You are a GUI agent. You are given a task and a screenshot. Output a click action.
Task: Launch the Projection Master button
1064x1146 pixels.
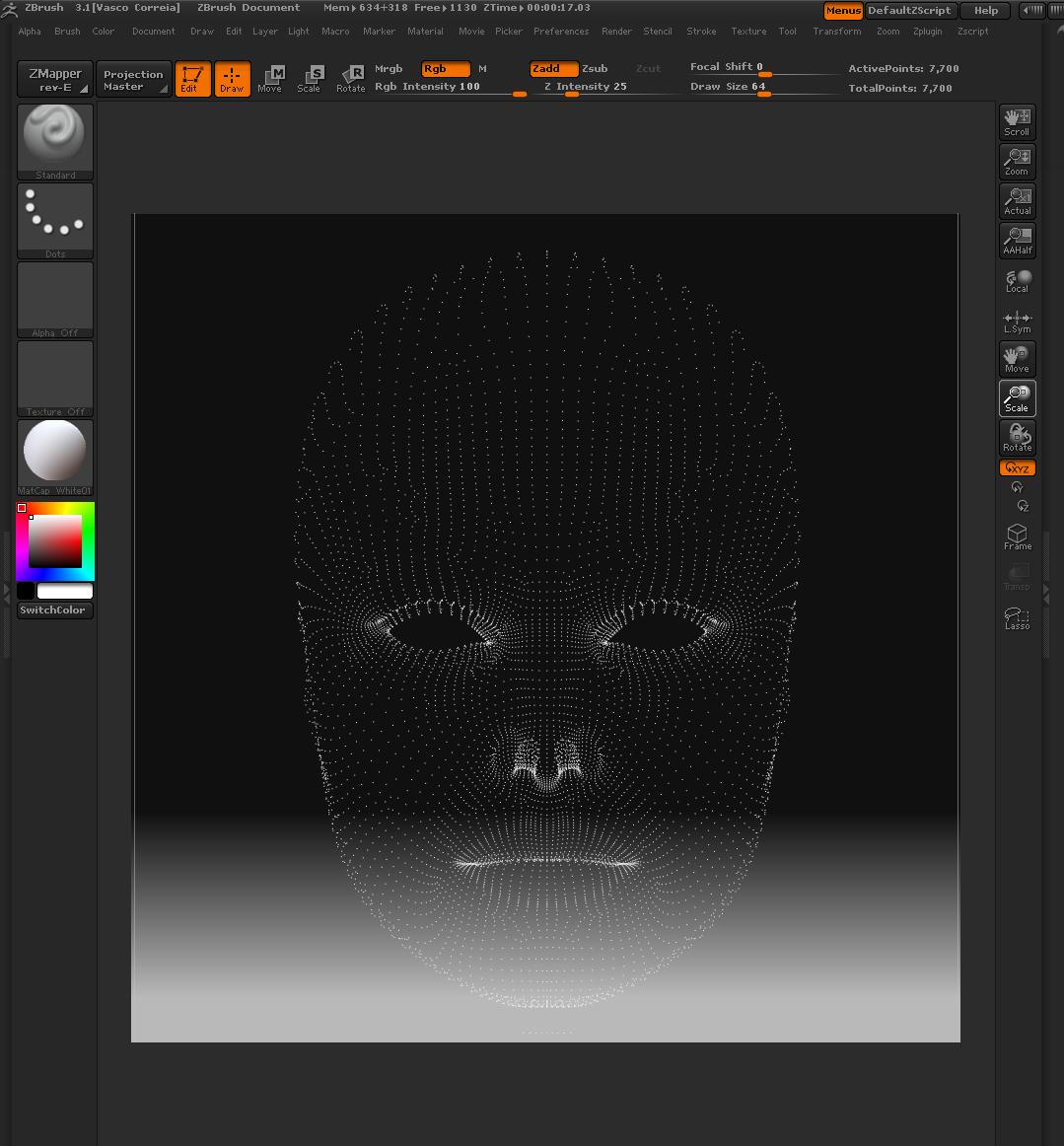coord(133,80)
